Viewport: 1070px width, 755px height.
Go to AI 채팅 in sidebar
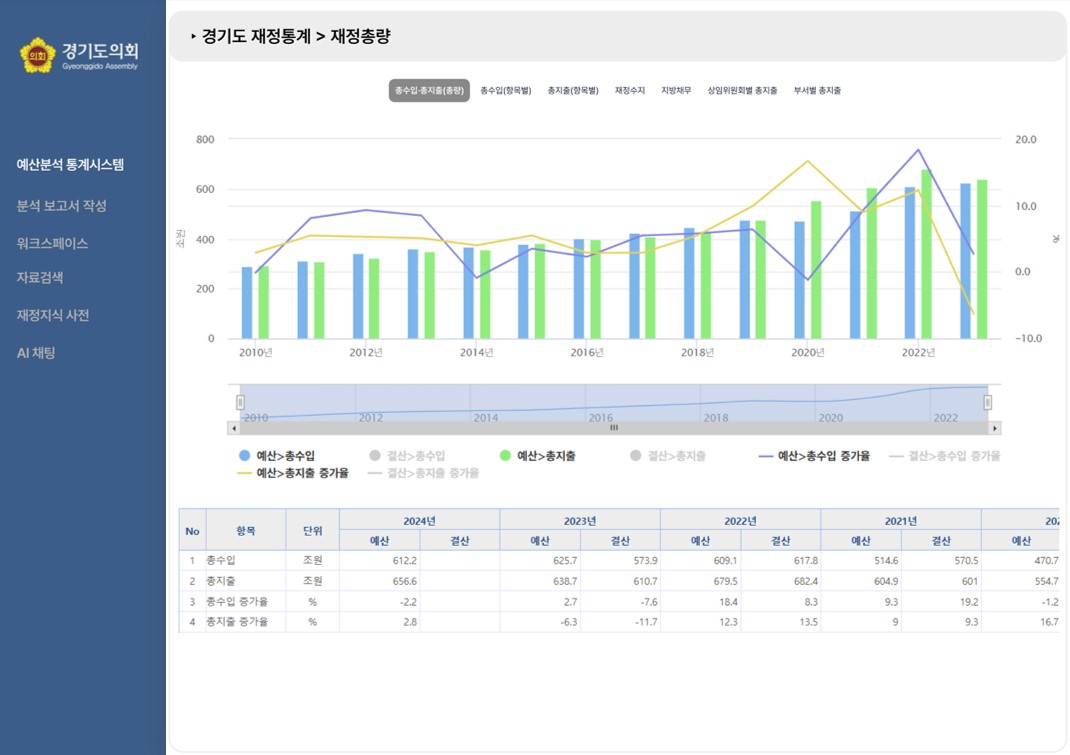36,353
